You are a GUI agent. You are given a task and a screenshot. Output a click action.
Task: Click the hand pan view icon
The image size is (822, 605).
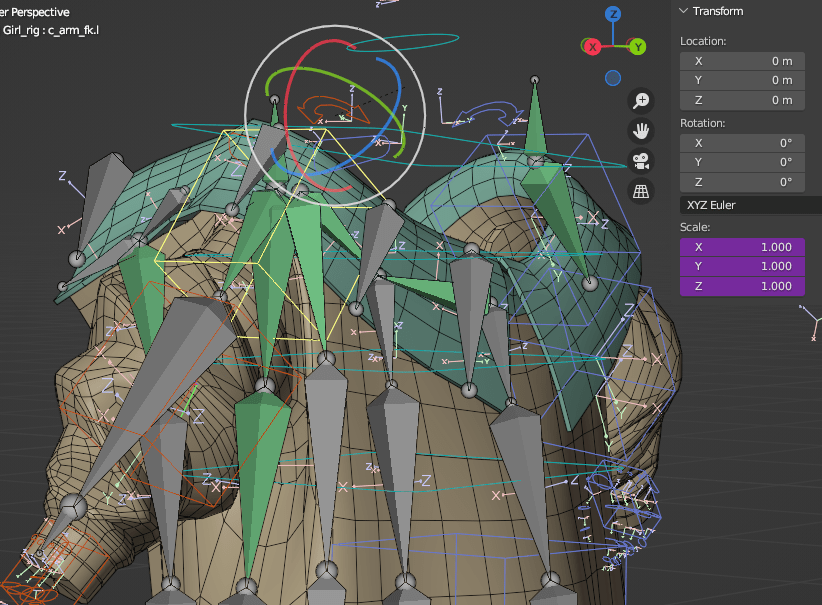point(642,130)
